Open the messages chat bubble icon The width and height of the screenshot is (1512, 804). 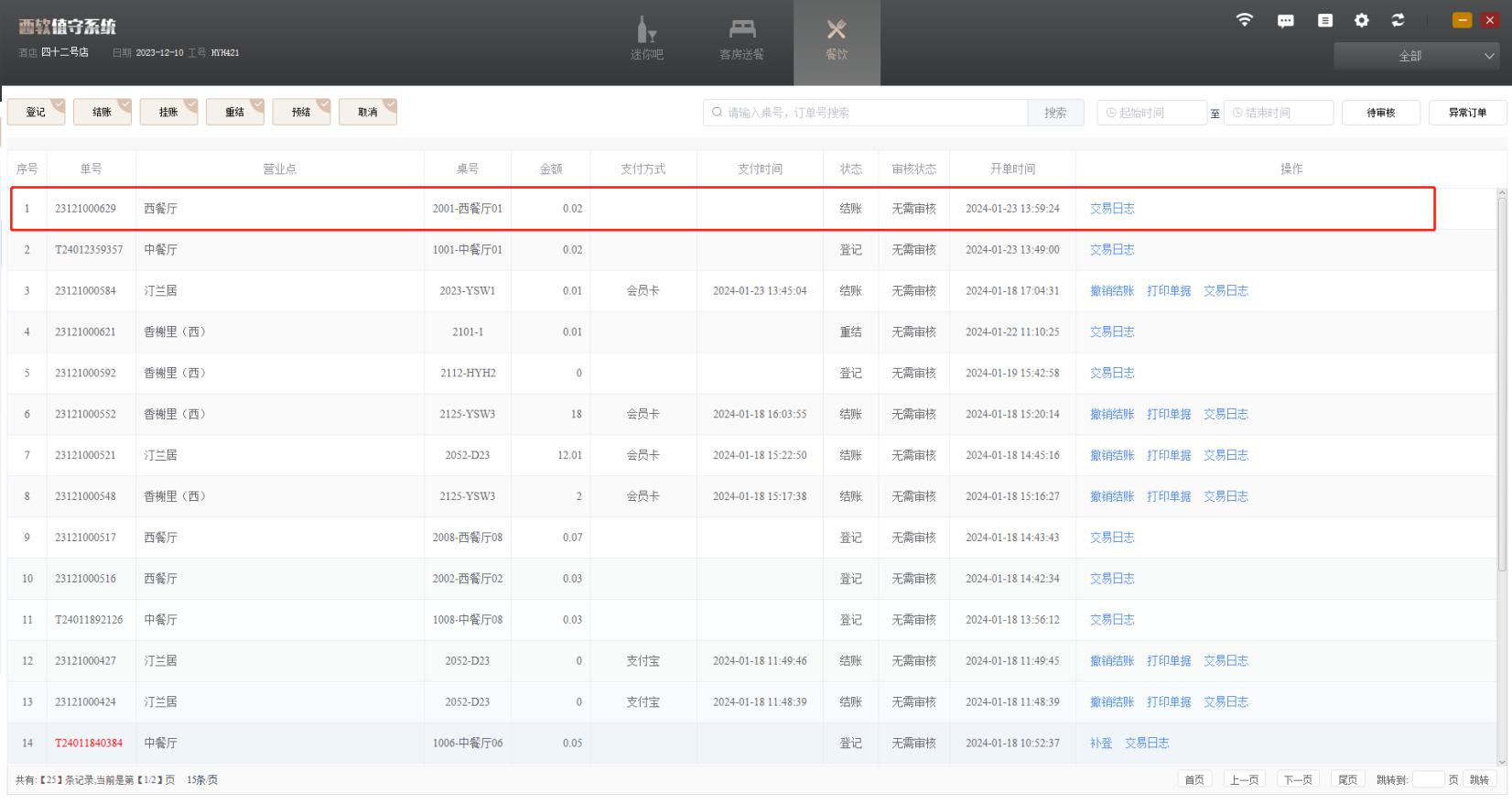[1285, 20]
